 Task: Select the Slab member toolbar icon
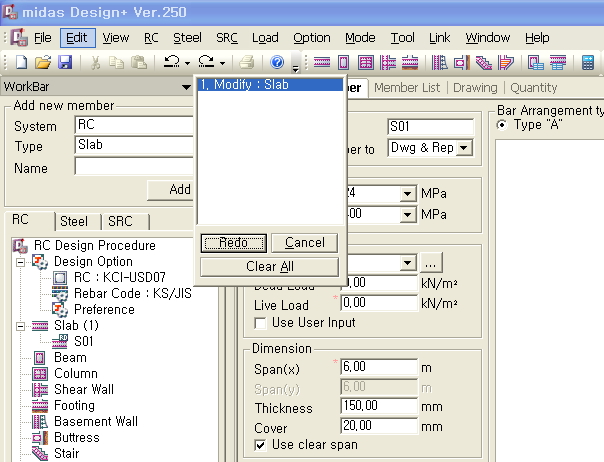[x=322, y=62]
